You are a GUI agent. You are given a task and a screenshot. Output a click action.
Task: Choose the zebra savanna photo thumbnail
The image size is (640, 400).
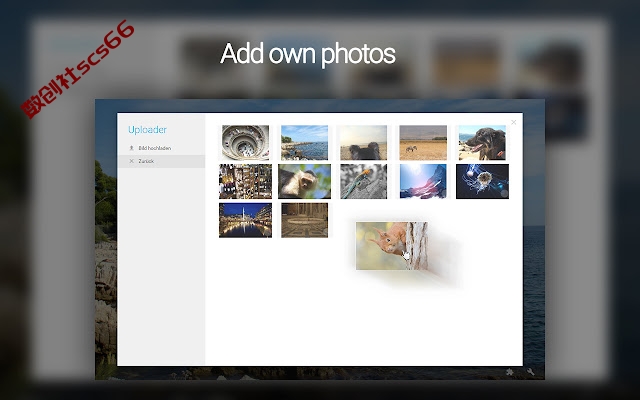pyautogui.click(x=423, y=142)
